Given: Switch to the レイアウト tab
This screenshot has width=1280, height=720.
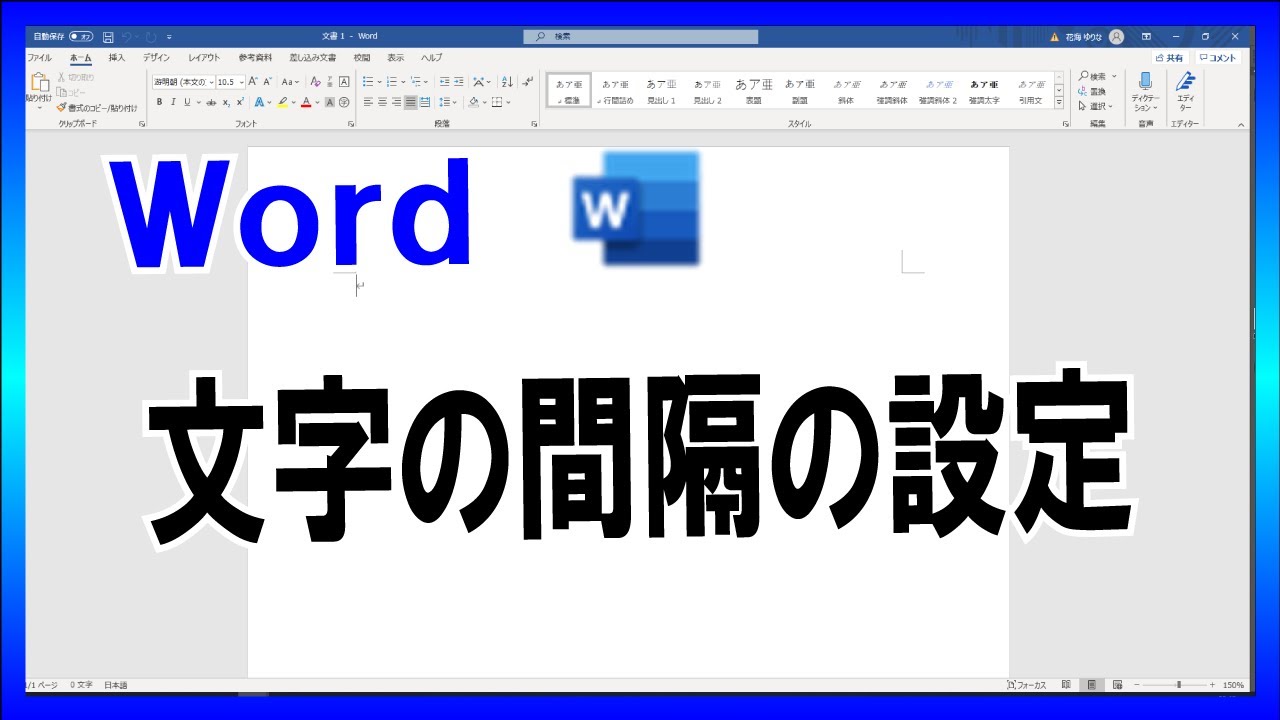Looking at the screenshot, I should [x=204, y=58].
